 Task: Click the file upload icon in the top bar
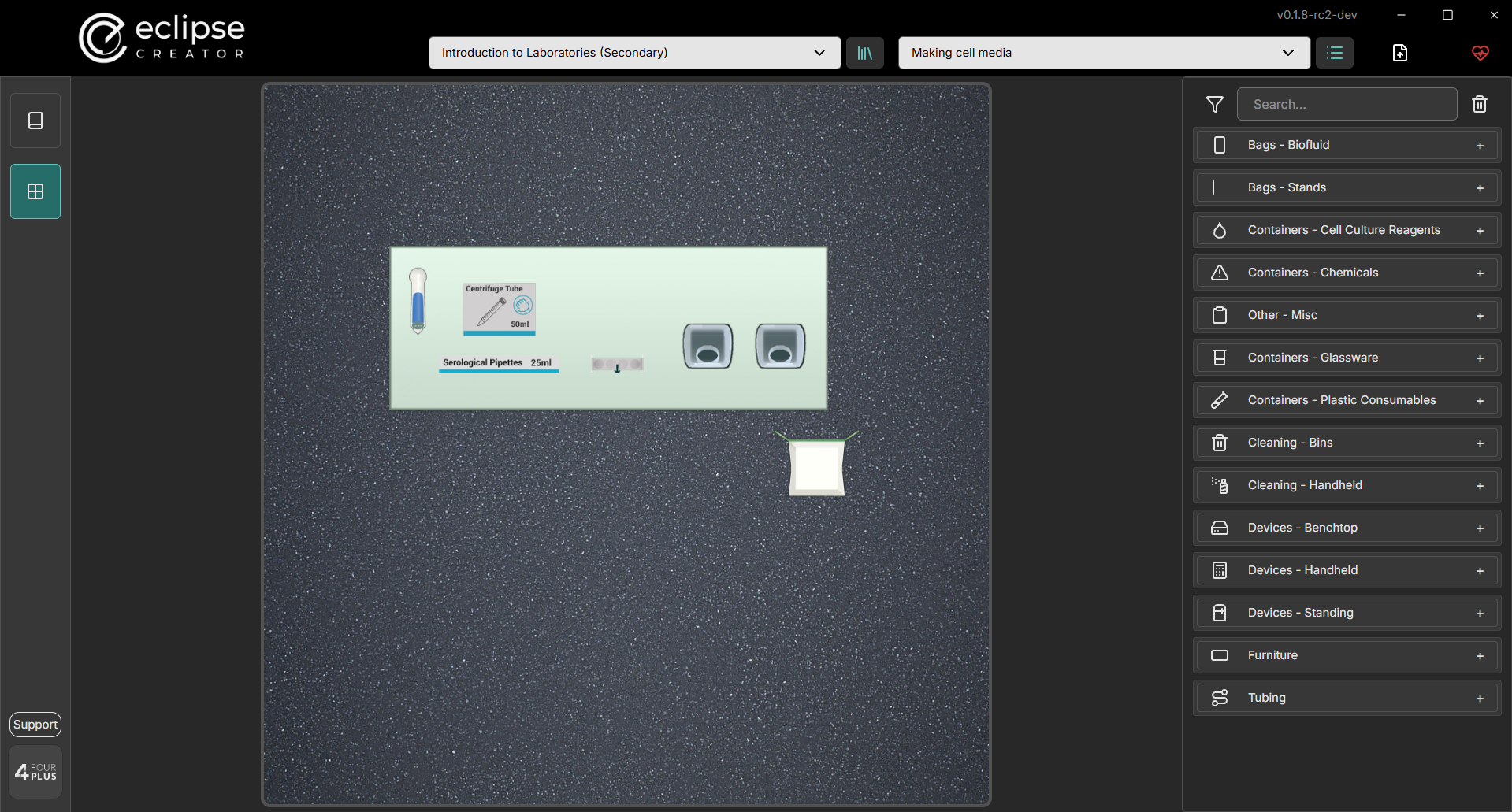(1400, 53)
